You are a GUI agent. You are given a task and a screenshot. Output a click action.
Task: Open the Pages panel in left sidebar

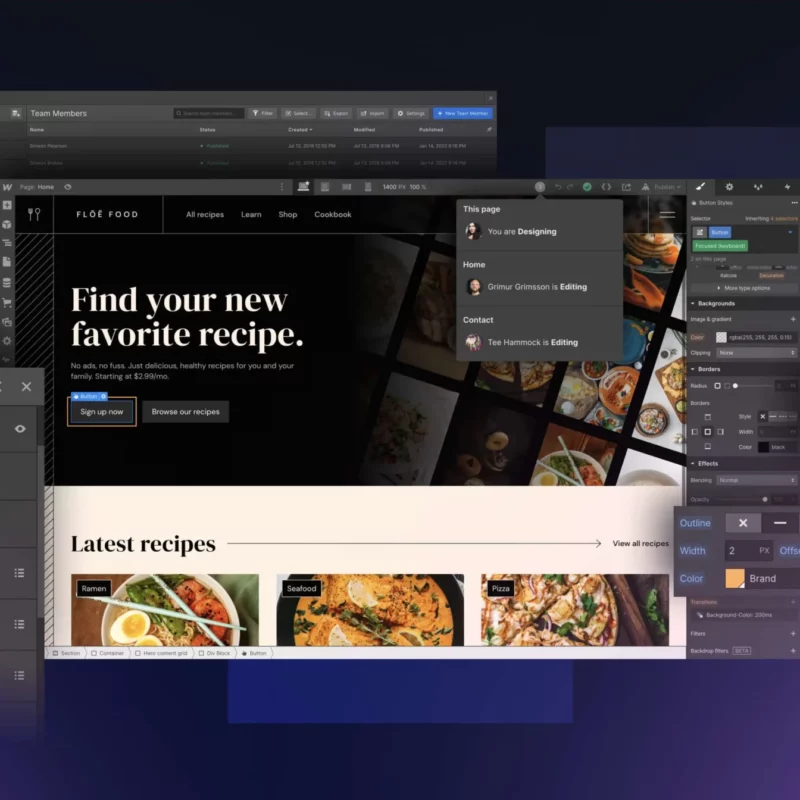click(7, 262)
